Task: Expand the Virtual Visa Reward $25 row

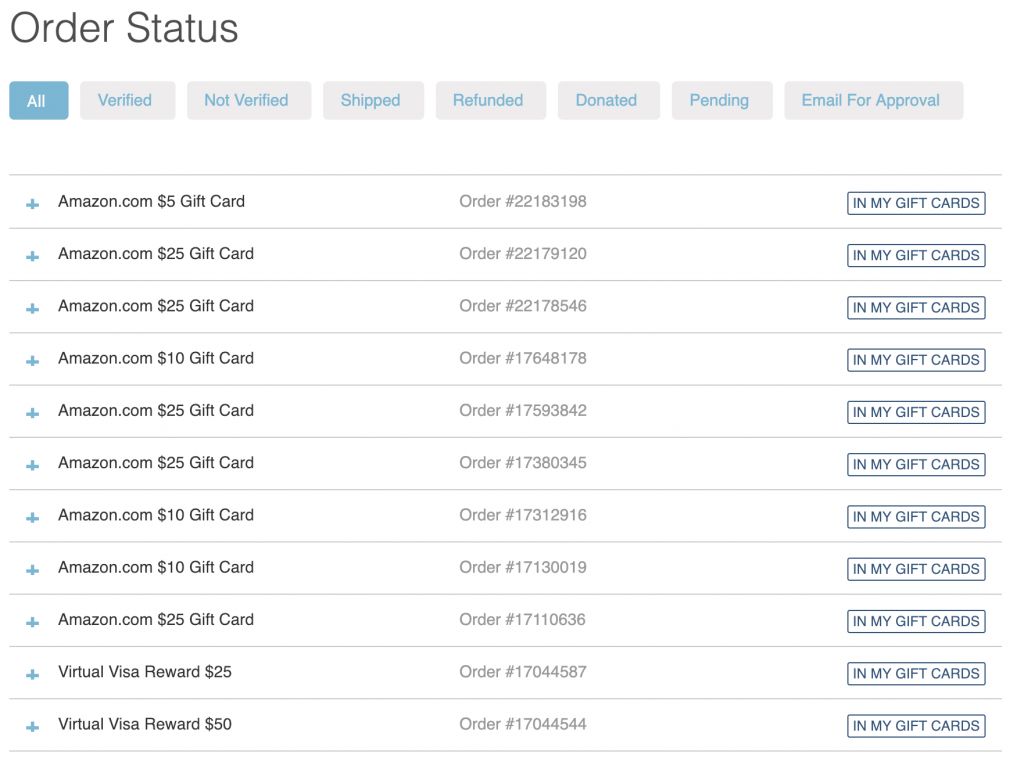Action: tap(31, 673)
